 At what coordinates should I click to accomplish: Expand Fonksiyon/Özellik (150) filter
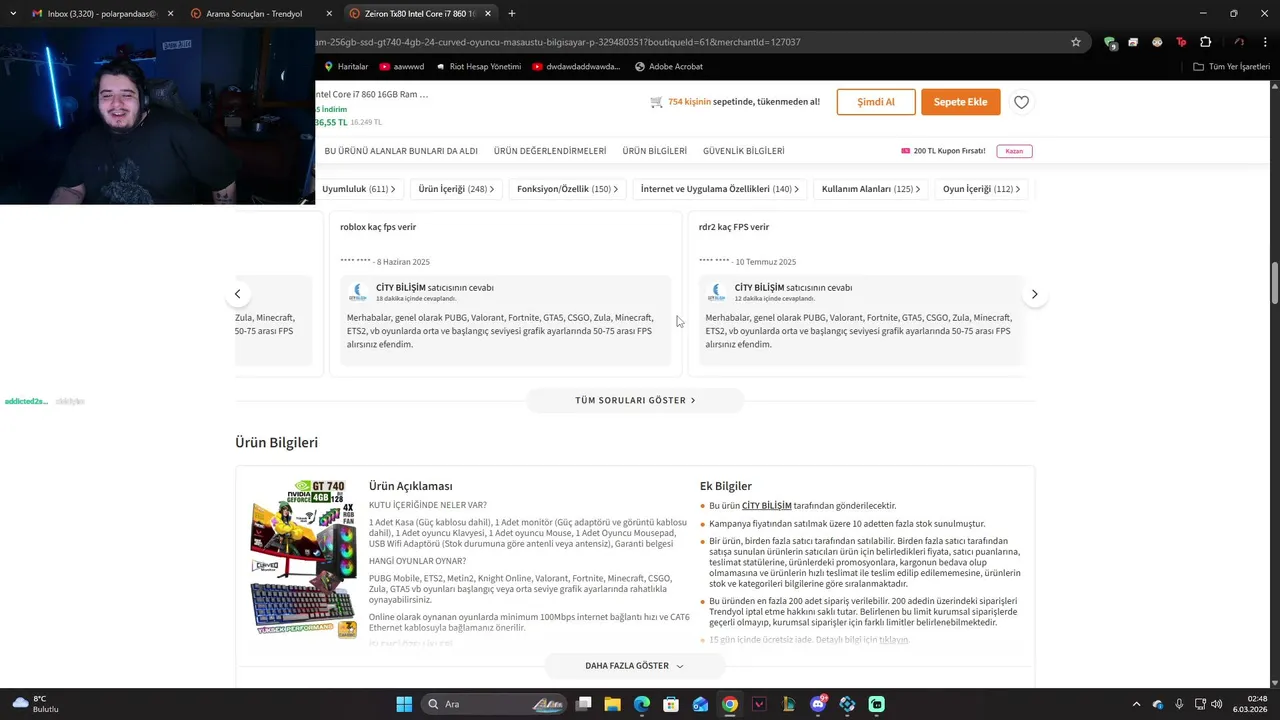click(x=567, y=188)
